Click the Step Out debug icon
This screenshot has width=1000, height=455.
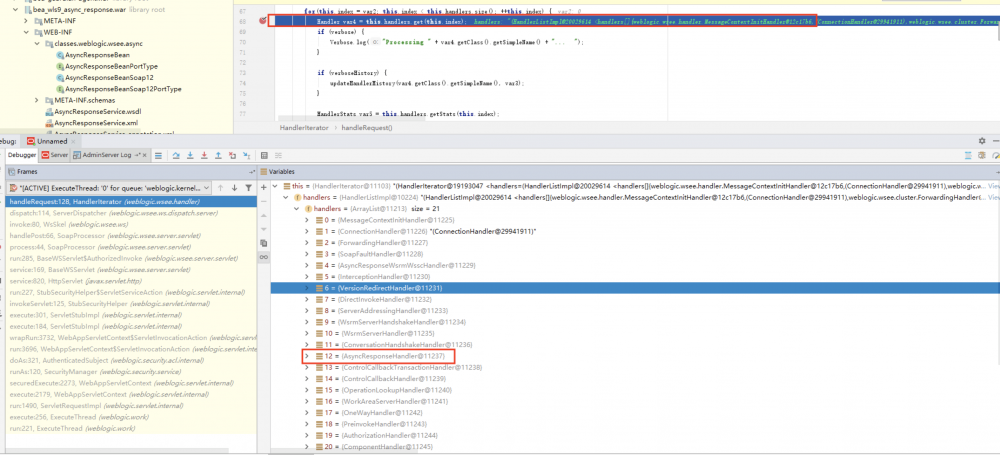click(218, 155)
